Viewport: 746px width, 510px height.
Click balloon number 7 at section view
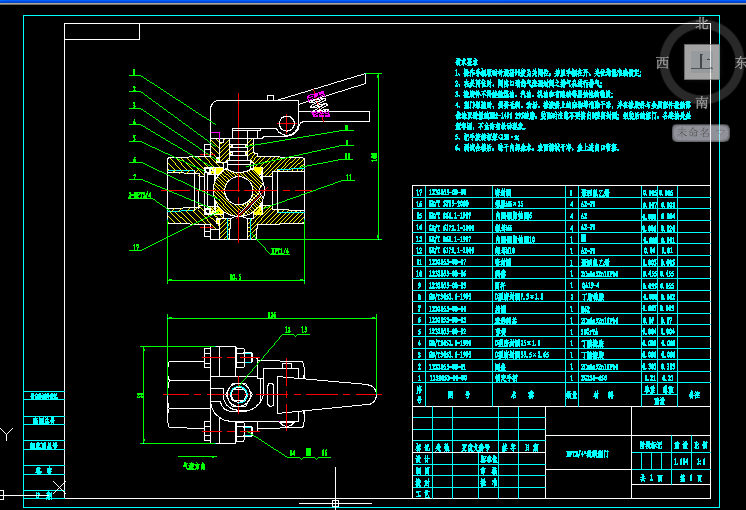coord(134,177)
